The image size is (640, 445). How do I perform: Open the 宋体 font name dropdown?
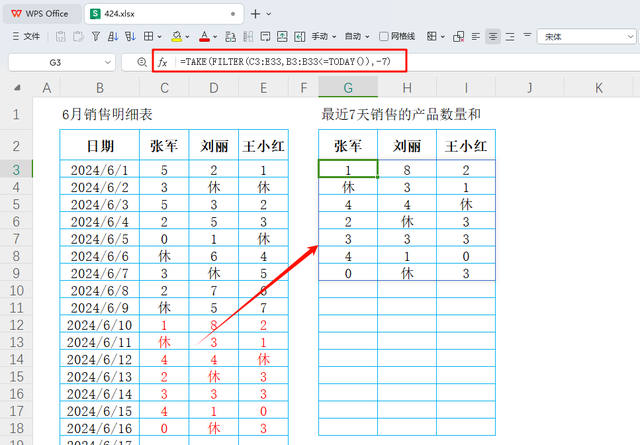[x=587, y=37]
